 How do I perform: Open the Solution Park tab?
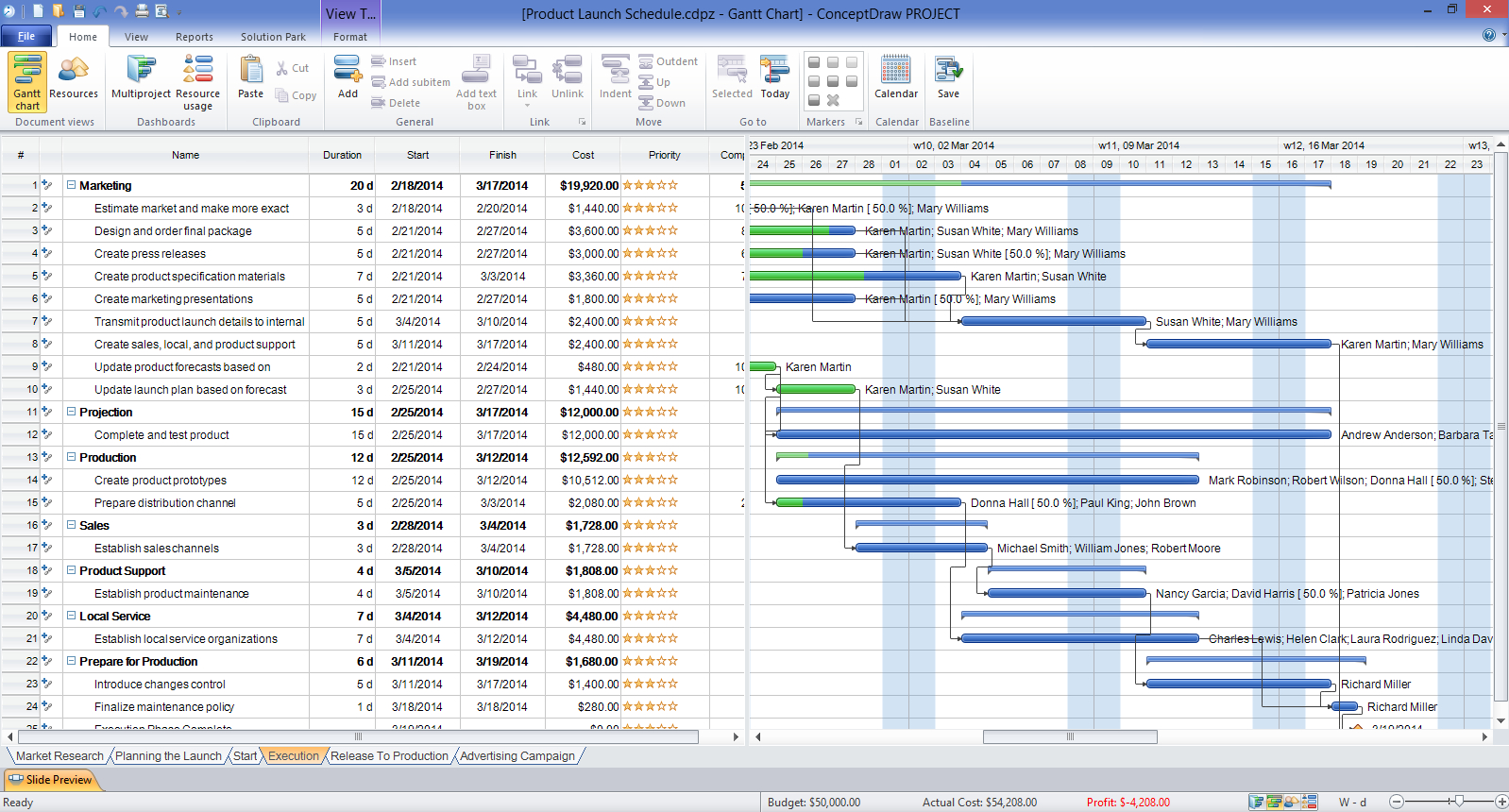(273, 37)
